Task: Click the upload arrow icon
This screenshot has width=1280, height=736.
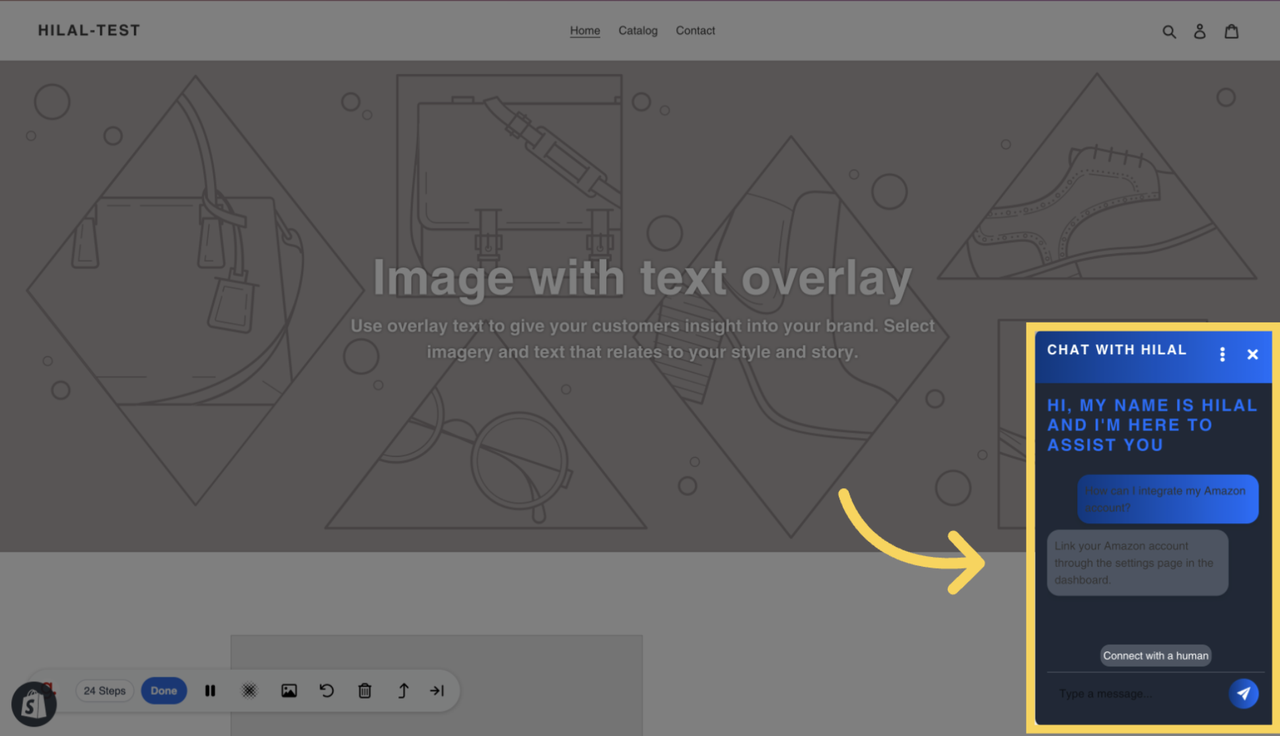Action: (402, 690)
